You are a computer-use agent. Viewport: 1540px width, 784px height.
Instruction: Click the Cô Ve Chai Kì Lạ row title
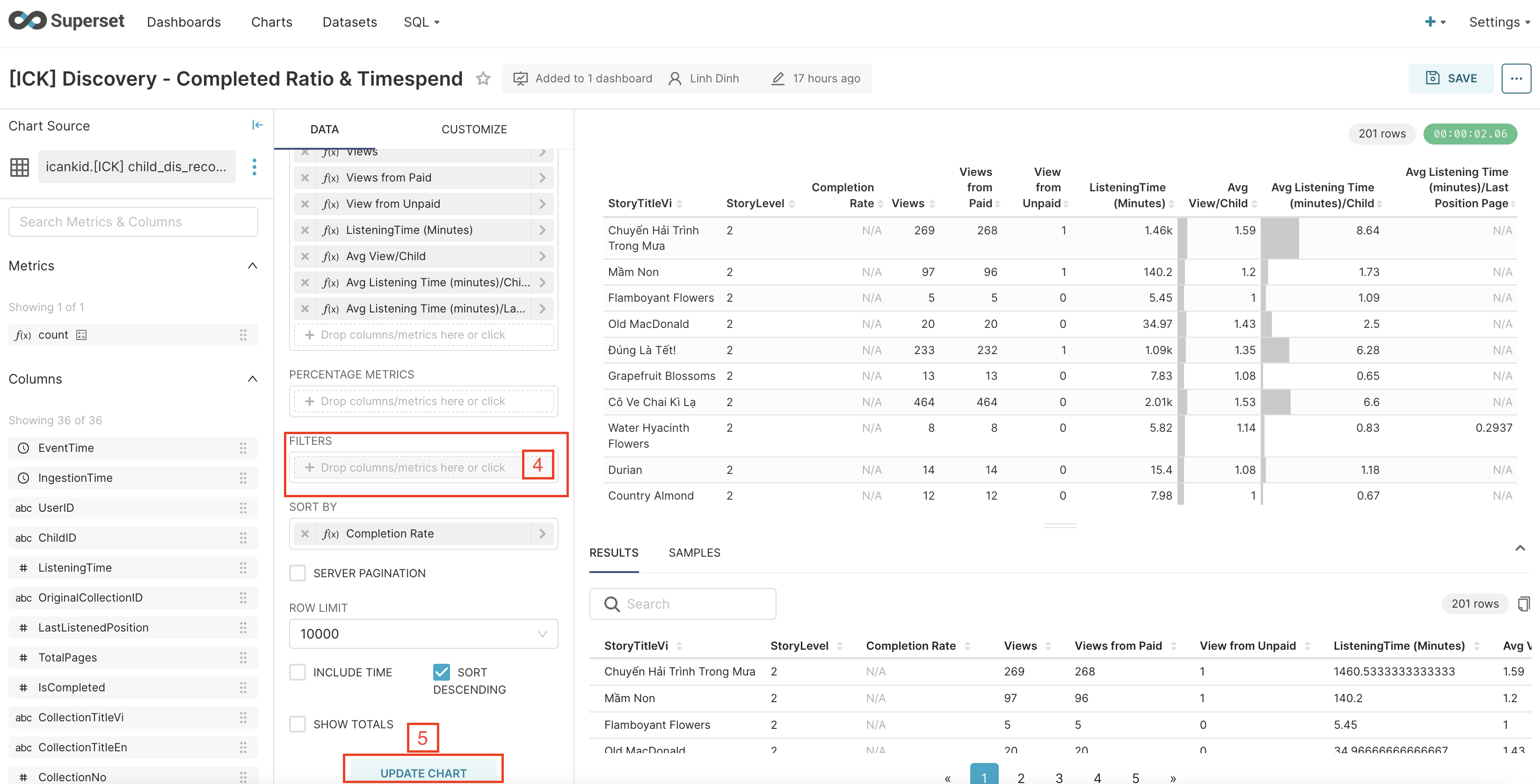651,402
